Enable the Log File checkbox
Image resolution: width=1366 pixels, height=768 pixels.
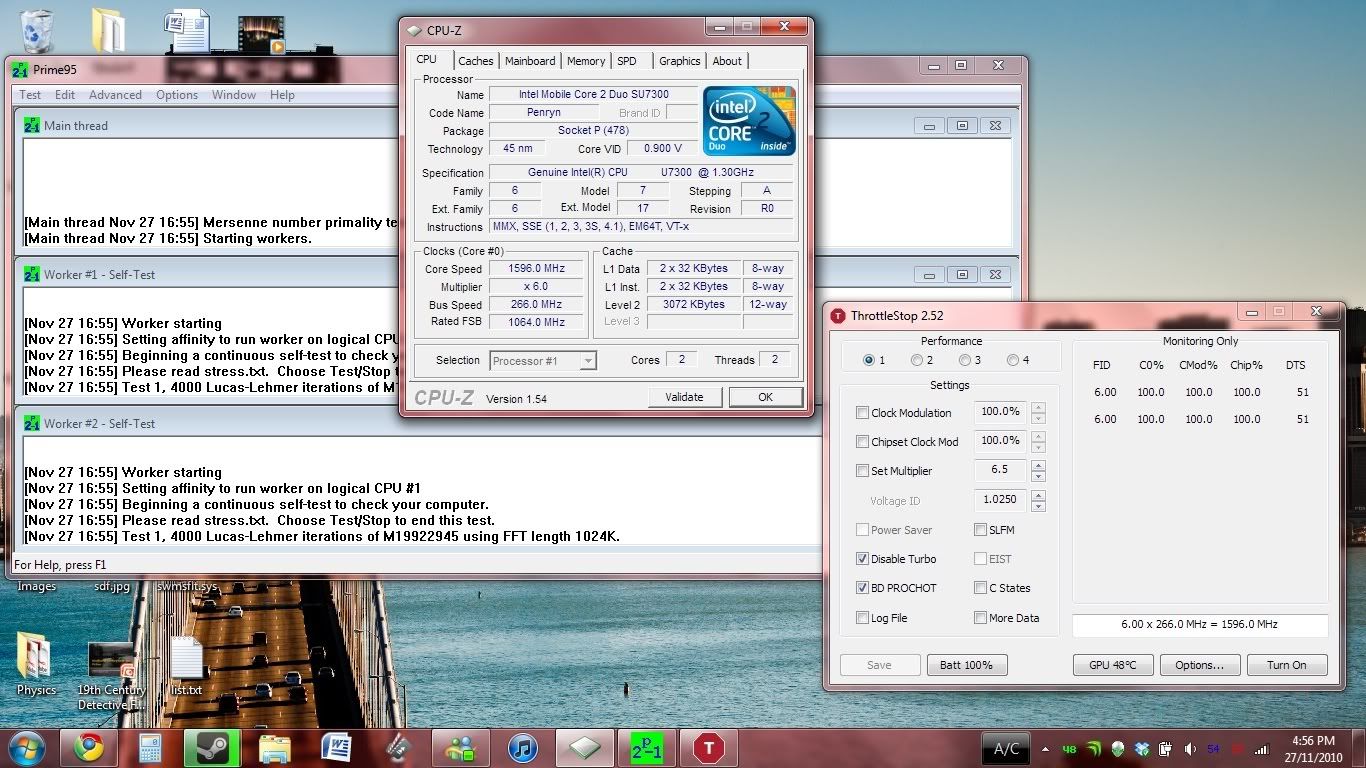pyautogui.click(x=862, y=617)
